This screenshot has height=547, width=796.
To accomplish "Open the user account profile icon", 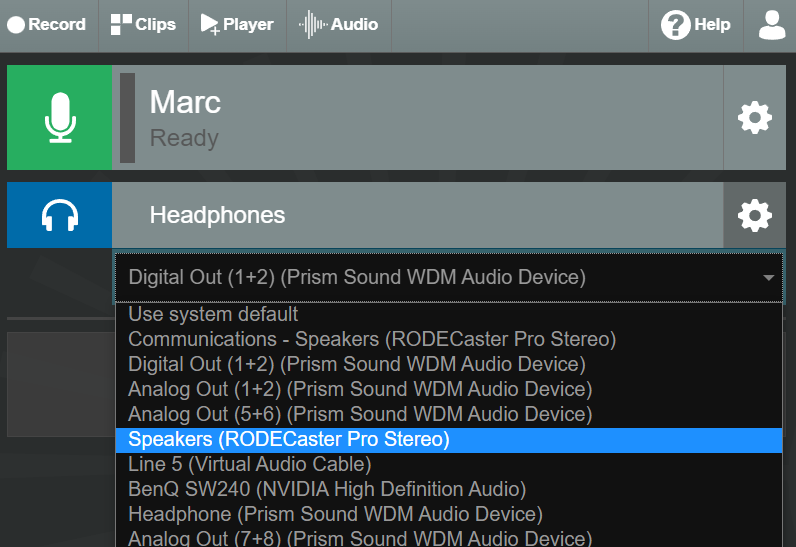I will tap(772, 25).
